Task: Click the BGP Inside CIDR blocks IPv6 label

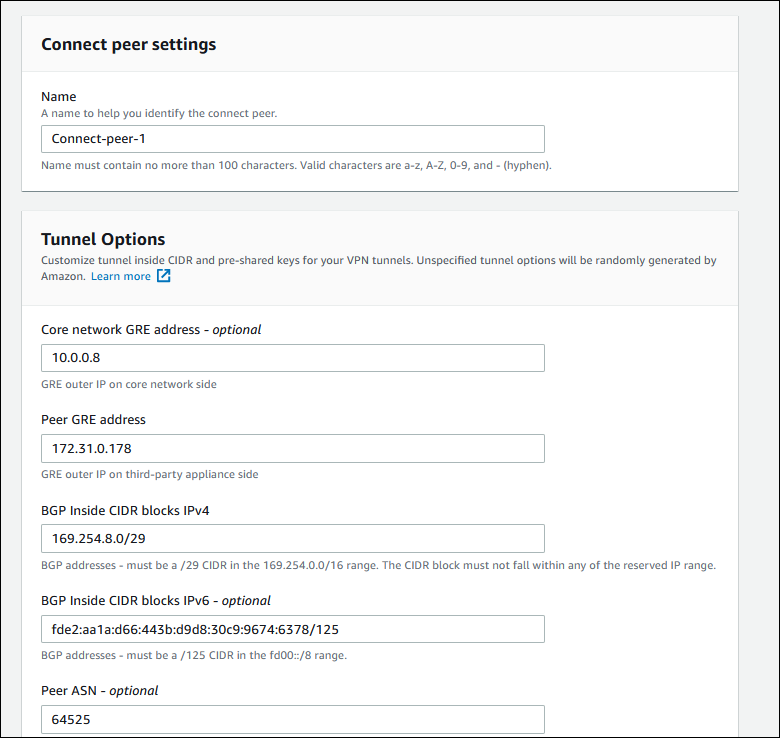Action: pos(155,600)
